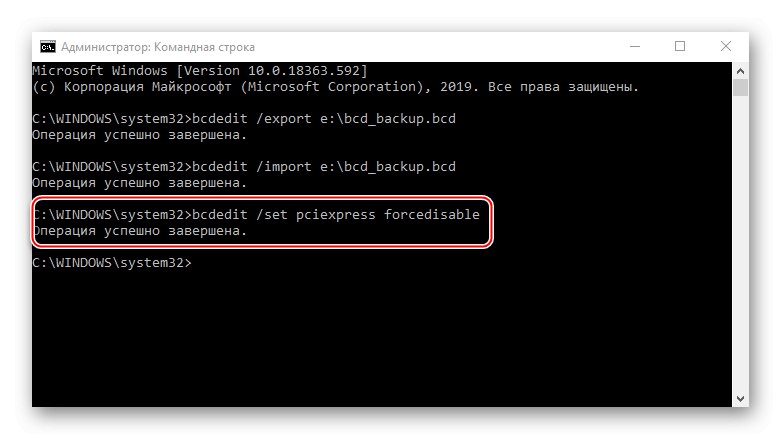781x439 pixels.
Task: Click the scrollbar up arrow
Action: [741, 70]
